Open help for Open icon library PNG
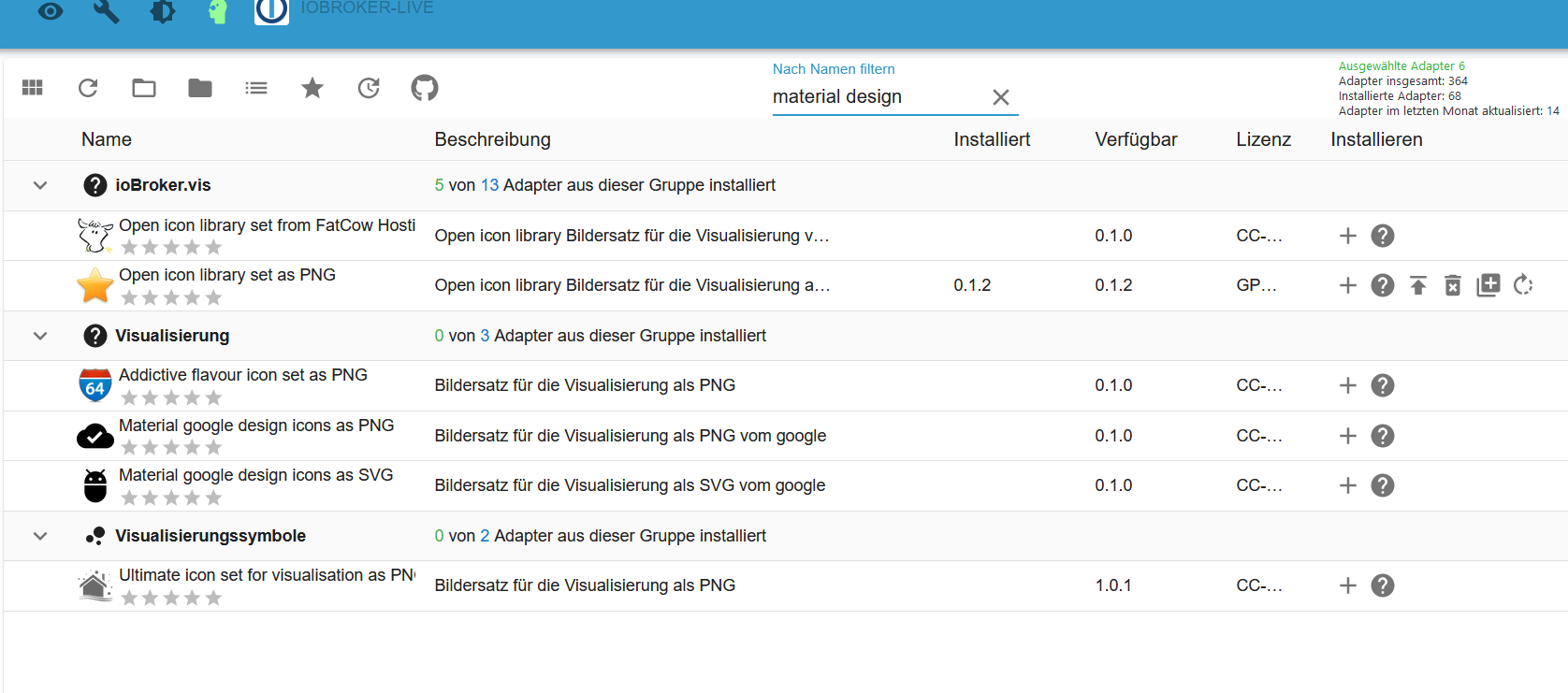The height and width of the screenshot is (693, 1568). tap(1383, 285)
